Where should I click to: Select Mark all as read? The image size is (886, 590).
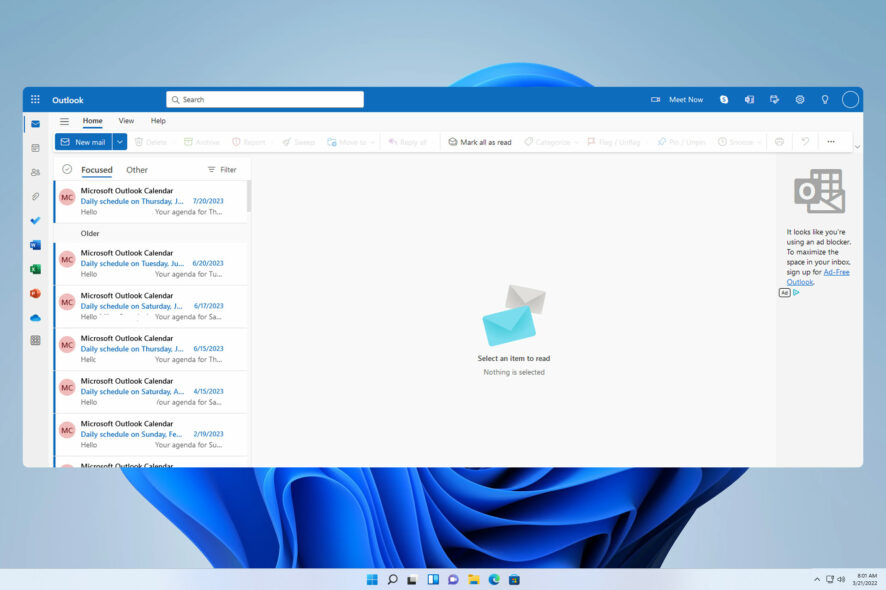(x=479, y=141)
